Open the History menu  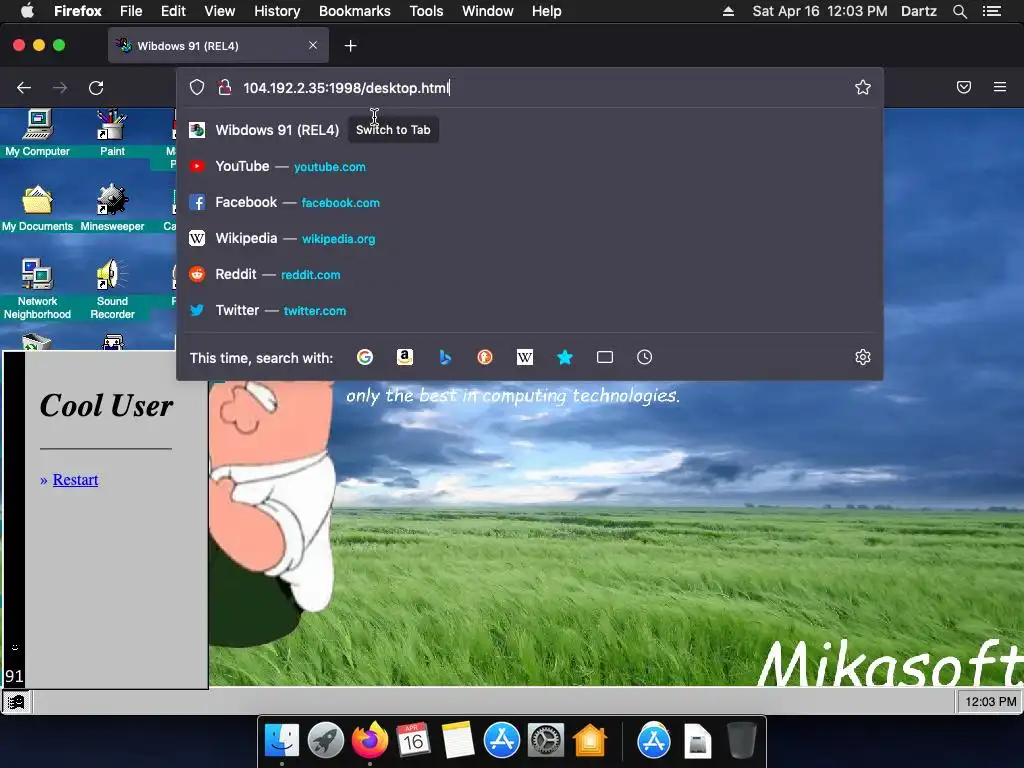[x=277, y=11]
